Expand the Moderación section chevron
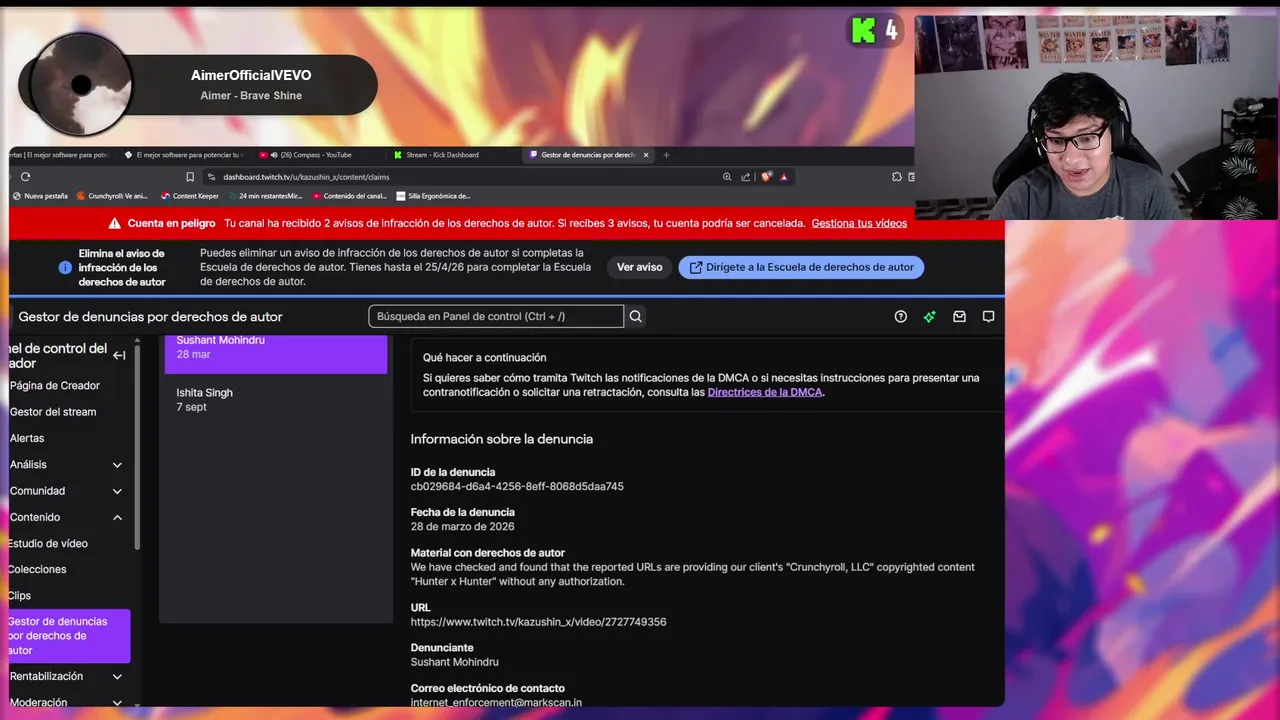 point(117,703)
